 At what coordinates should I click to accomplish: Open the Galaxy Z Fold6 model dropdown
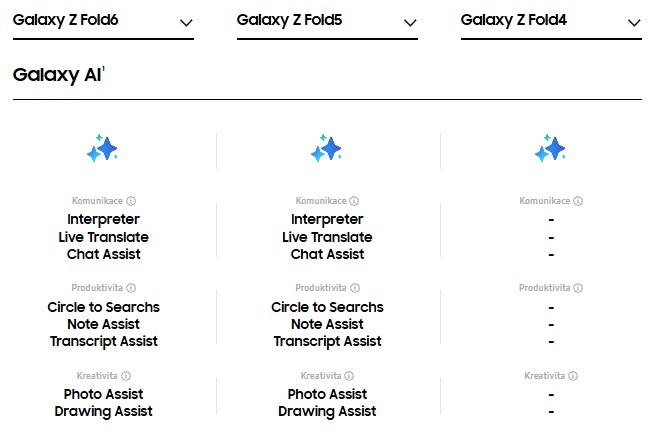pyautogui.click(x=103, y=23)
